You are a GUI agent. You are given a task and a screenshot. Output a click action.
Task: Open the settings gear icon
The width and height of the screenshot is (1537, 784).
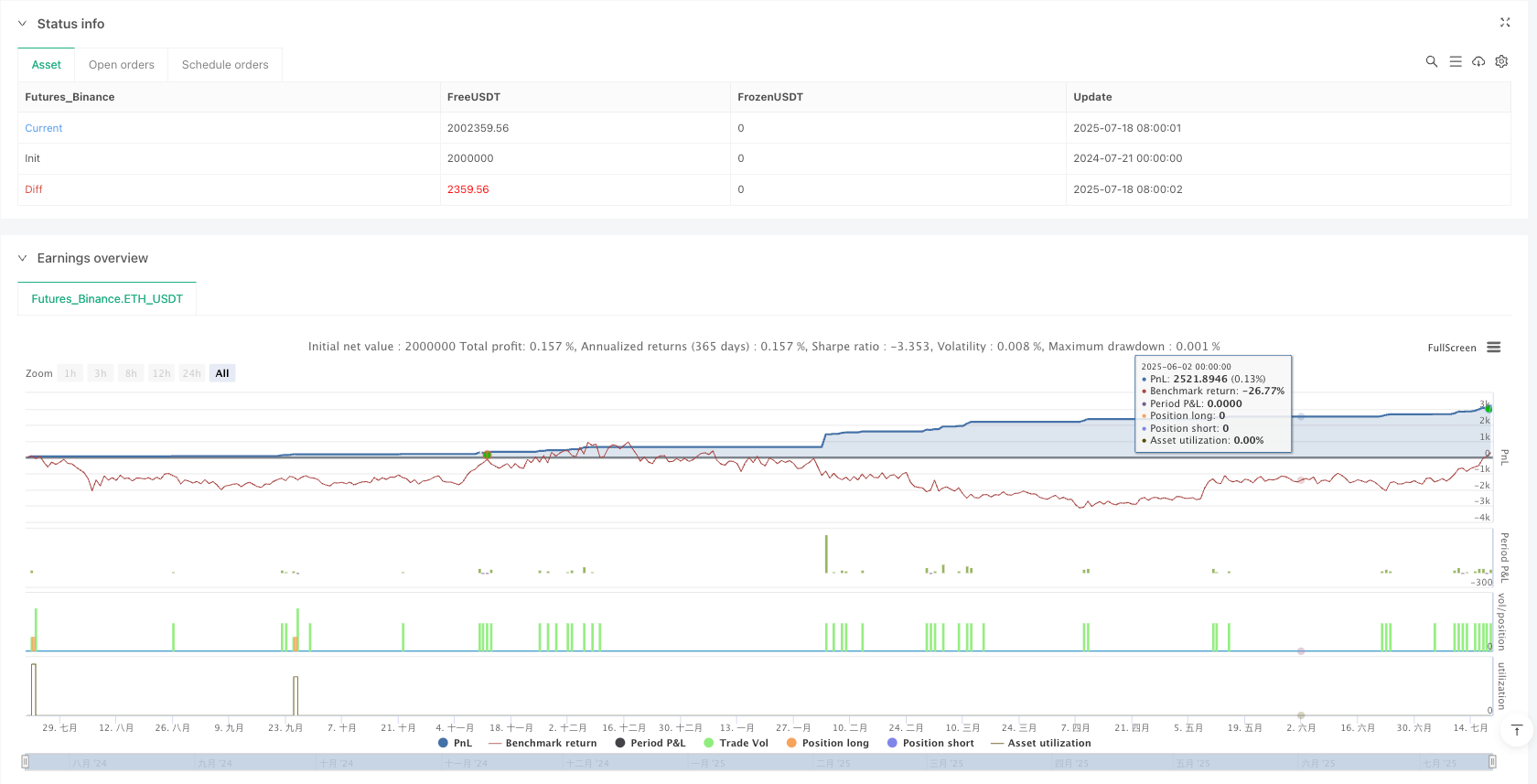click(1501, 61)
